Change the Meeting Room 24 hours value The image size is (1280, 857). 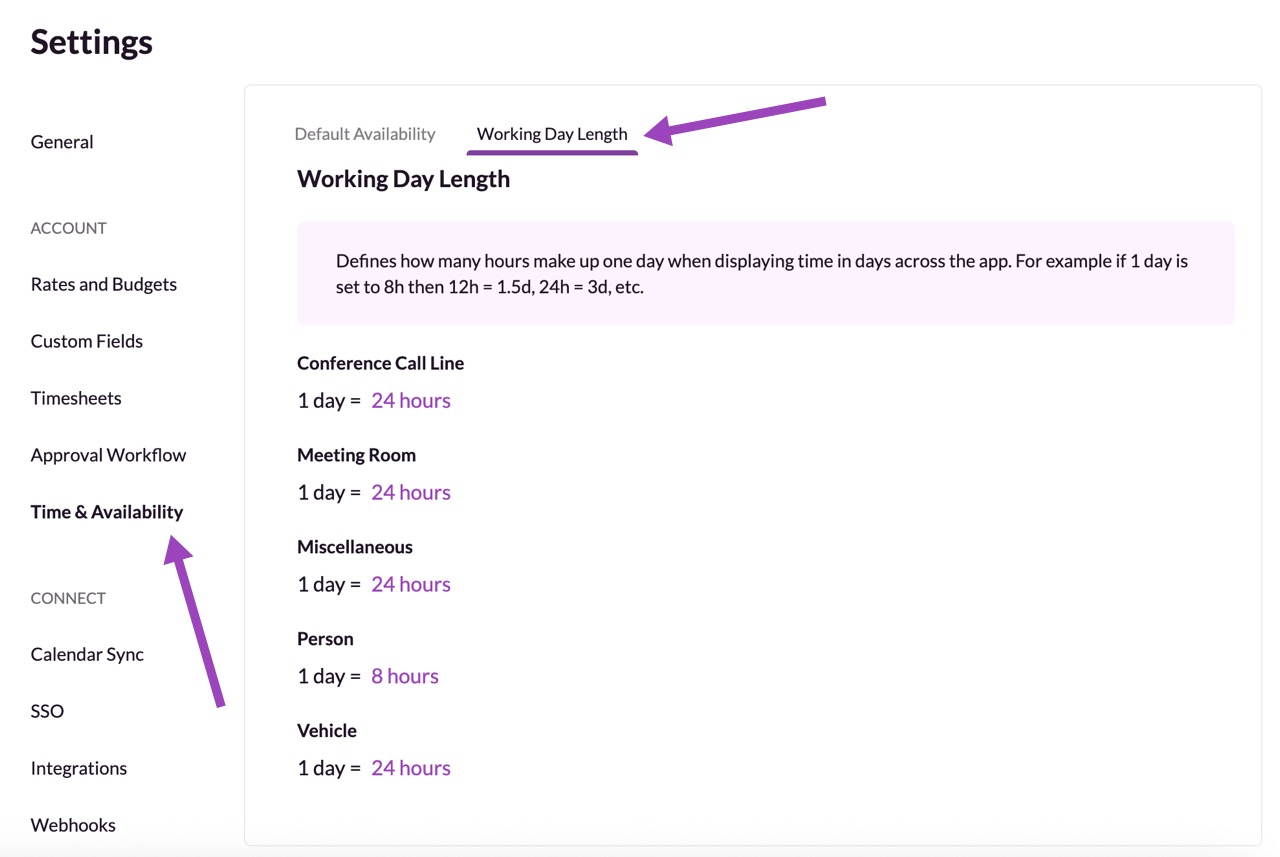411,492
